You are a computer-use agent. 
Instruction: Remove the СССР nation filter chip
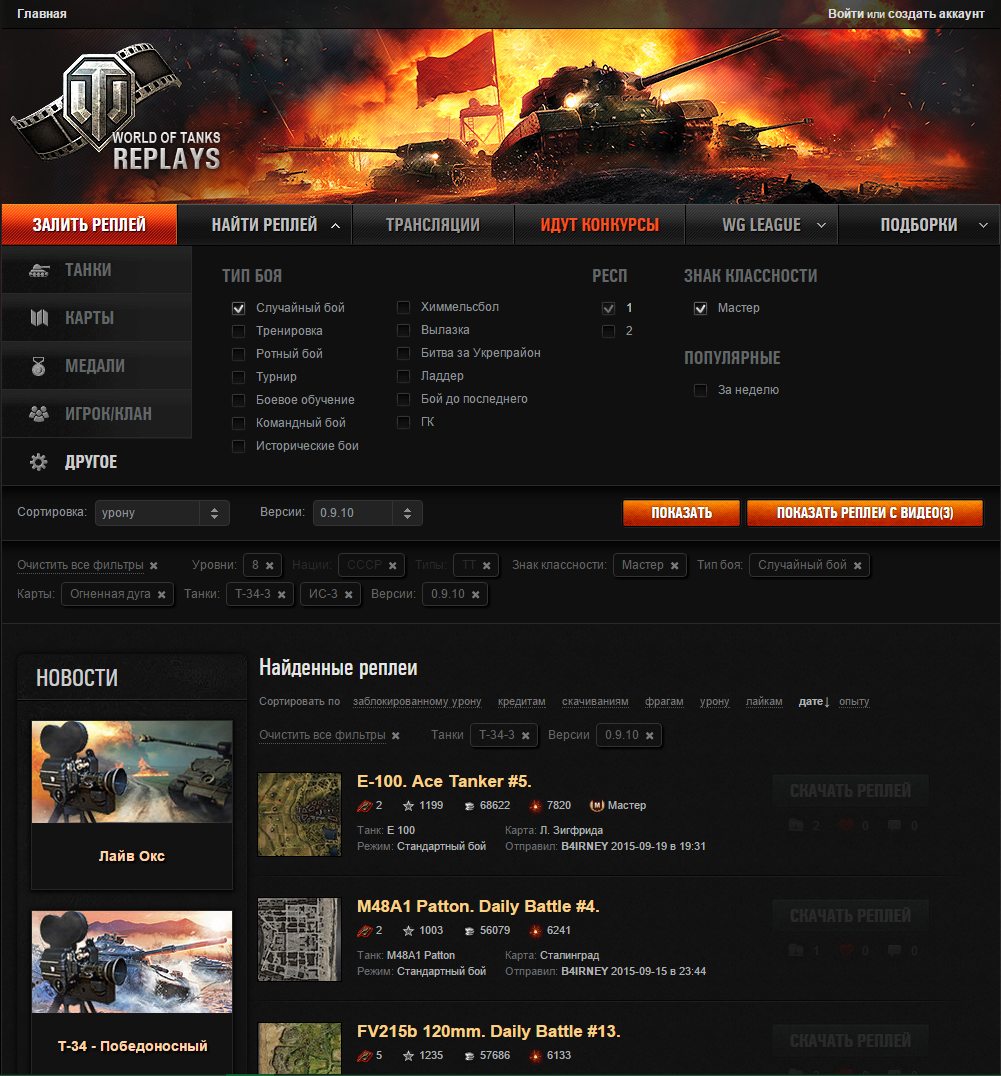(x=392, y=565)
